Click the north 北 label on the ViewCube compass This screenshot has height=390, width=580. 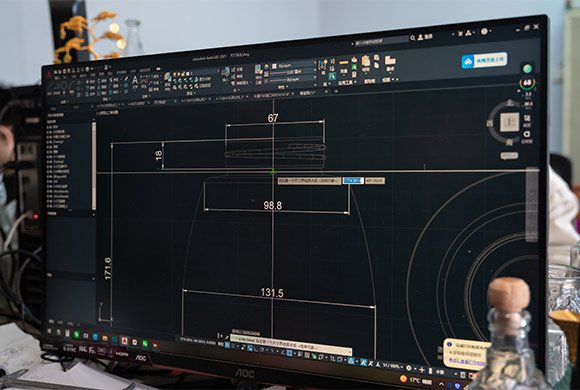point(510,103)
